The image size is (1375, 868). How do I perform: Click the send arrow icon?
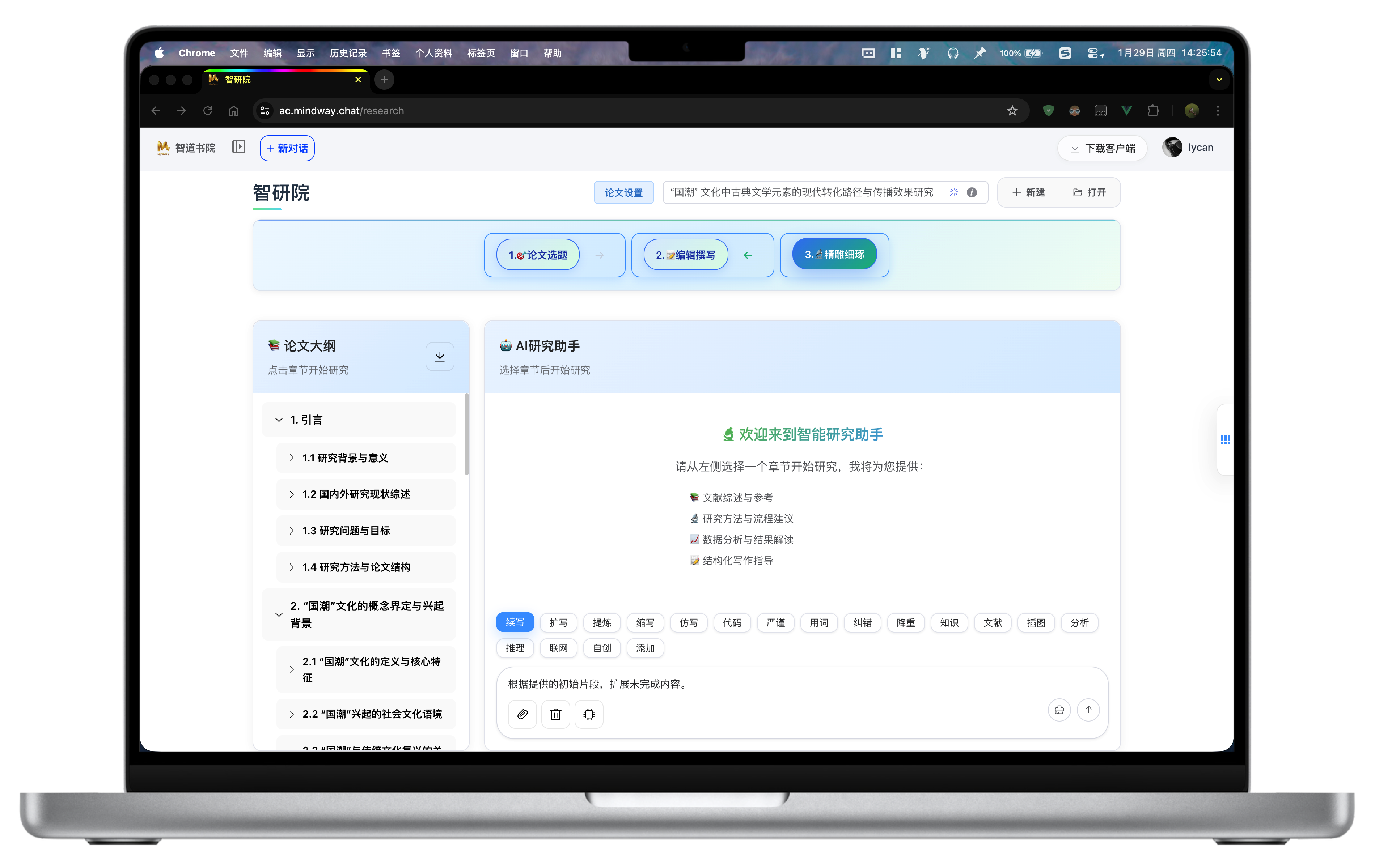(x=1088, y=709)
